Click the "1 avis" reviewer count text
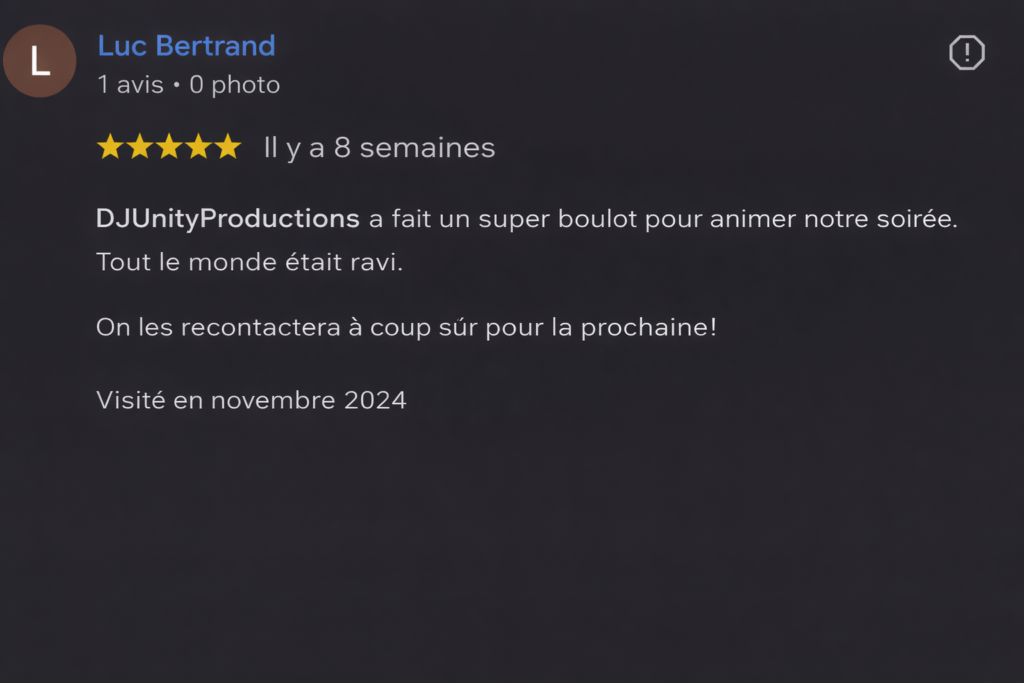Viewport: 1024px width, 683px height. tap(130, 85)
